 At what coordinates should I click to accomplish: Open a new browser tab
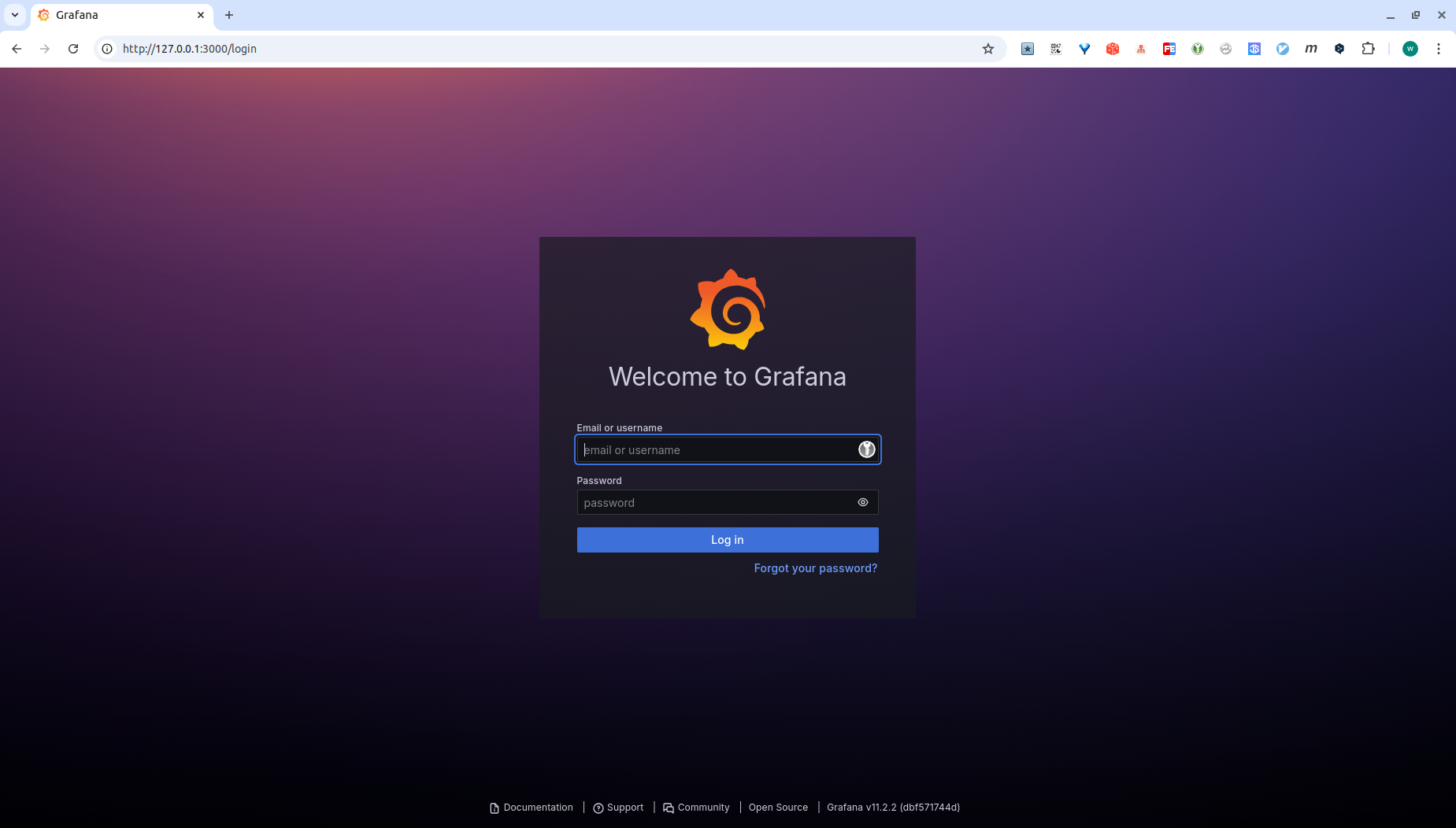click(x=229, y=15)
